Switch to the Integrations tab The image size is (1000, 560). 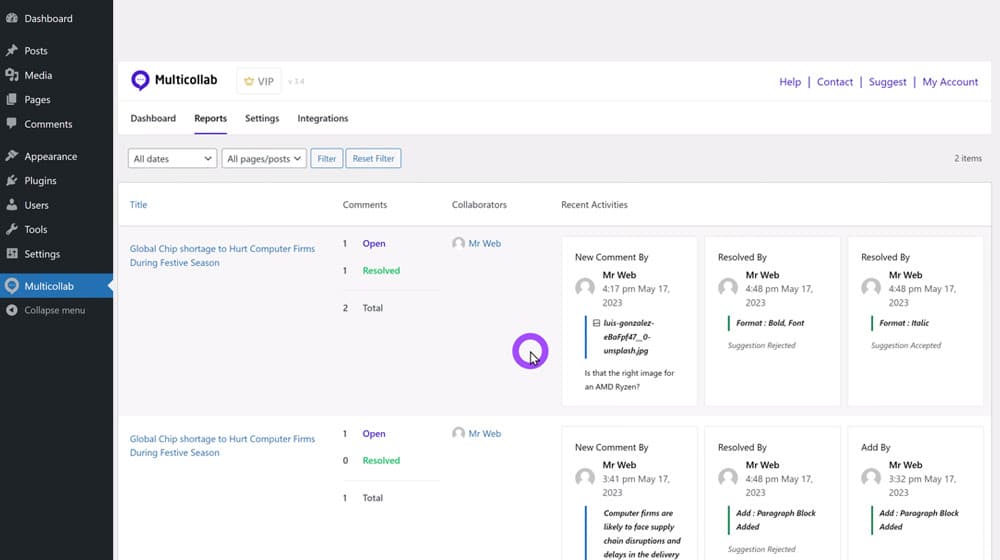pyautogui.click(x=323, y=118)
